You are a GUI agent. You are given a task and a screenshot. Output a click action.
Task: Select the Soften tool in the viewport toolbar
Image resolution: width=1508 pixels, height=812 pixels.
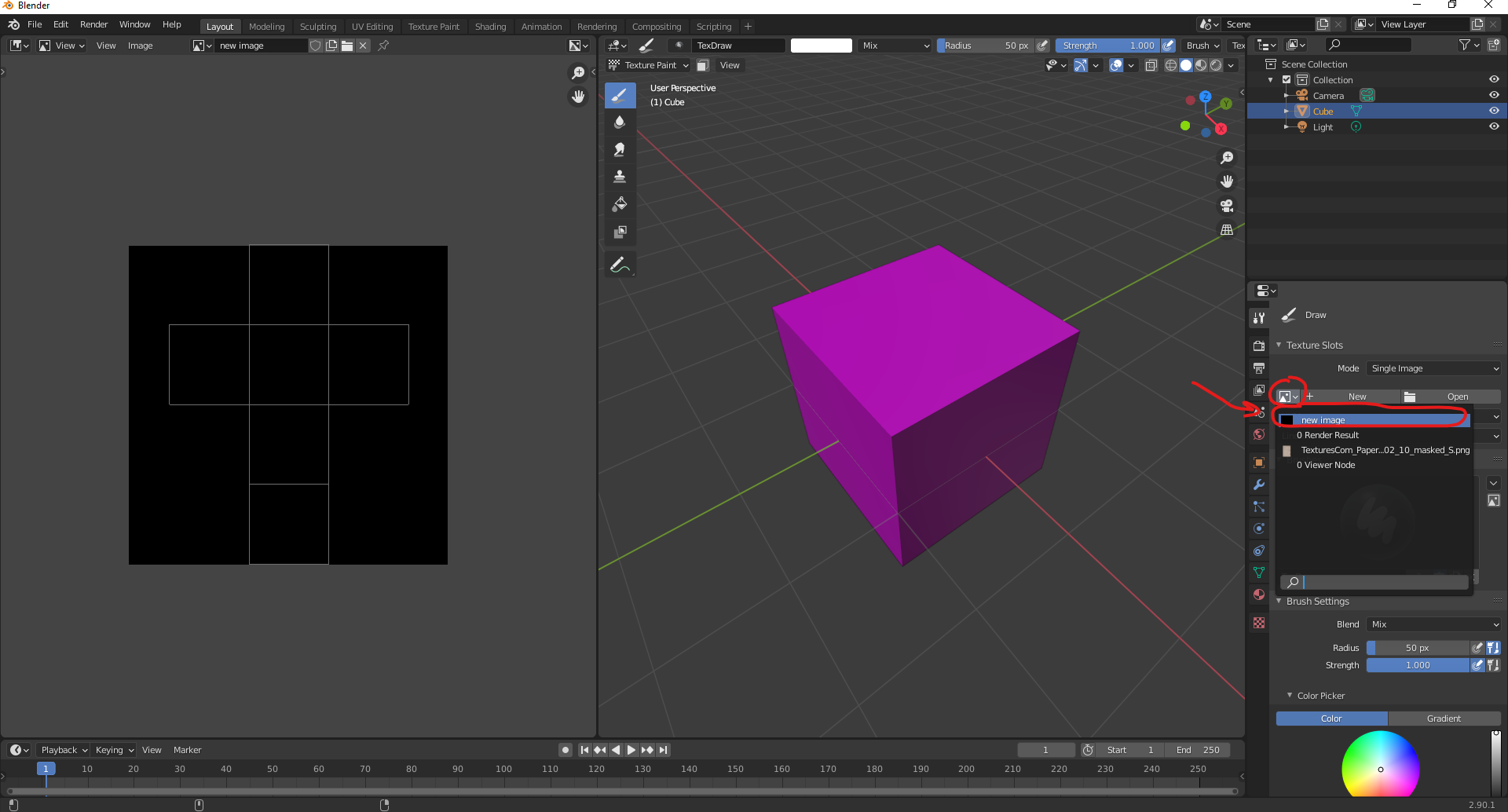point(620,123)
